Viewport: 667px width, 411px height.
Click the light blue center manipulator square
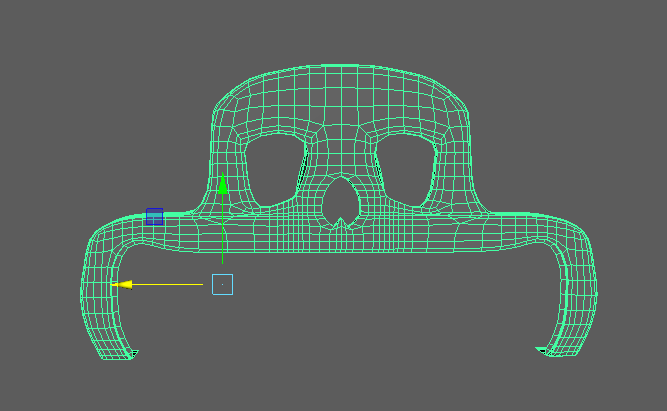coord(222,285)
